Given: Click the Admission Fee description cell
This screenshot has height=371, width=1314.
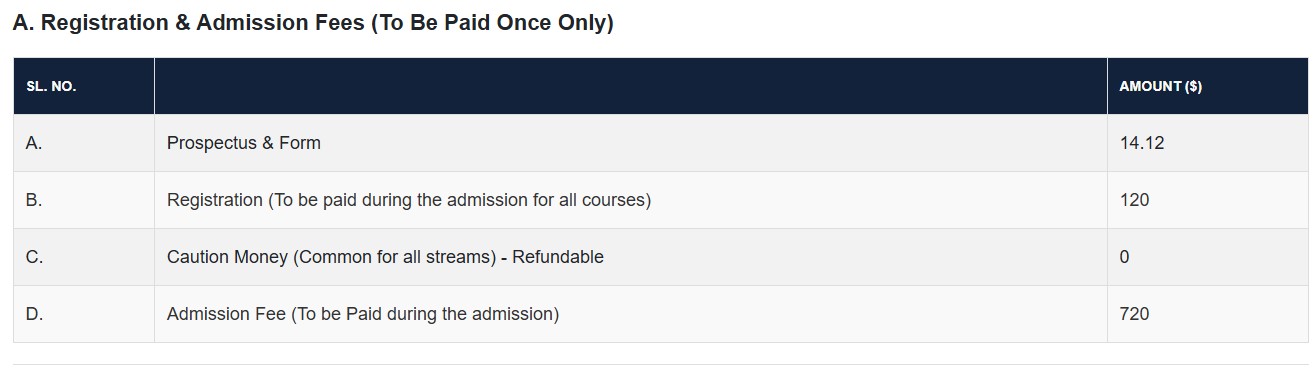Looking at the screenshot, I should [x=631, y=314].
